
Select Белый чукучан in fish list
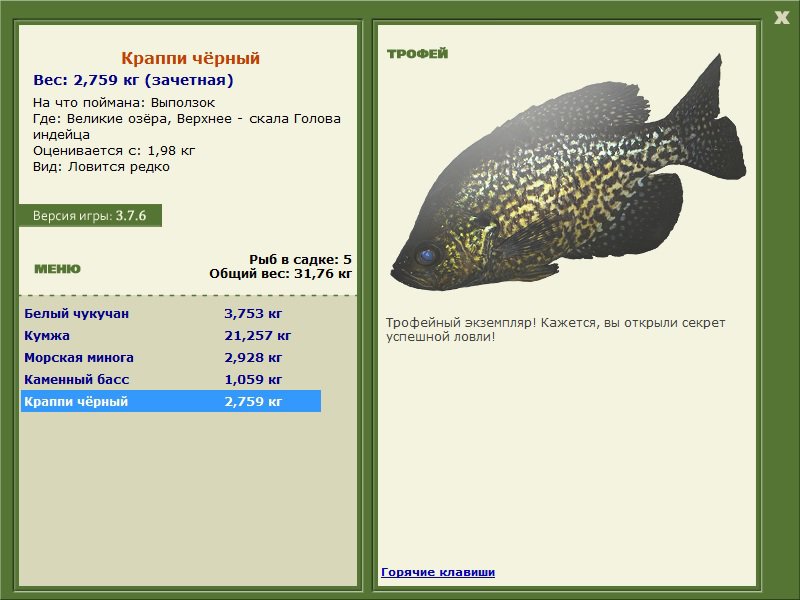pos(171,313)
